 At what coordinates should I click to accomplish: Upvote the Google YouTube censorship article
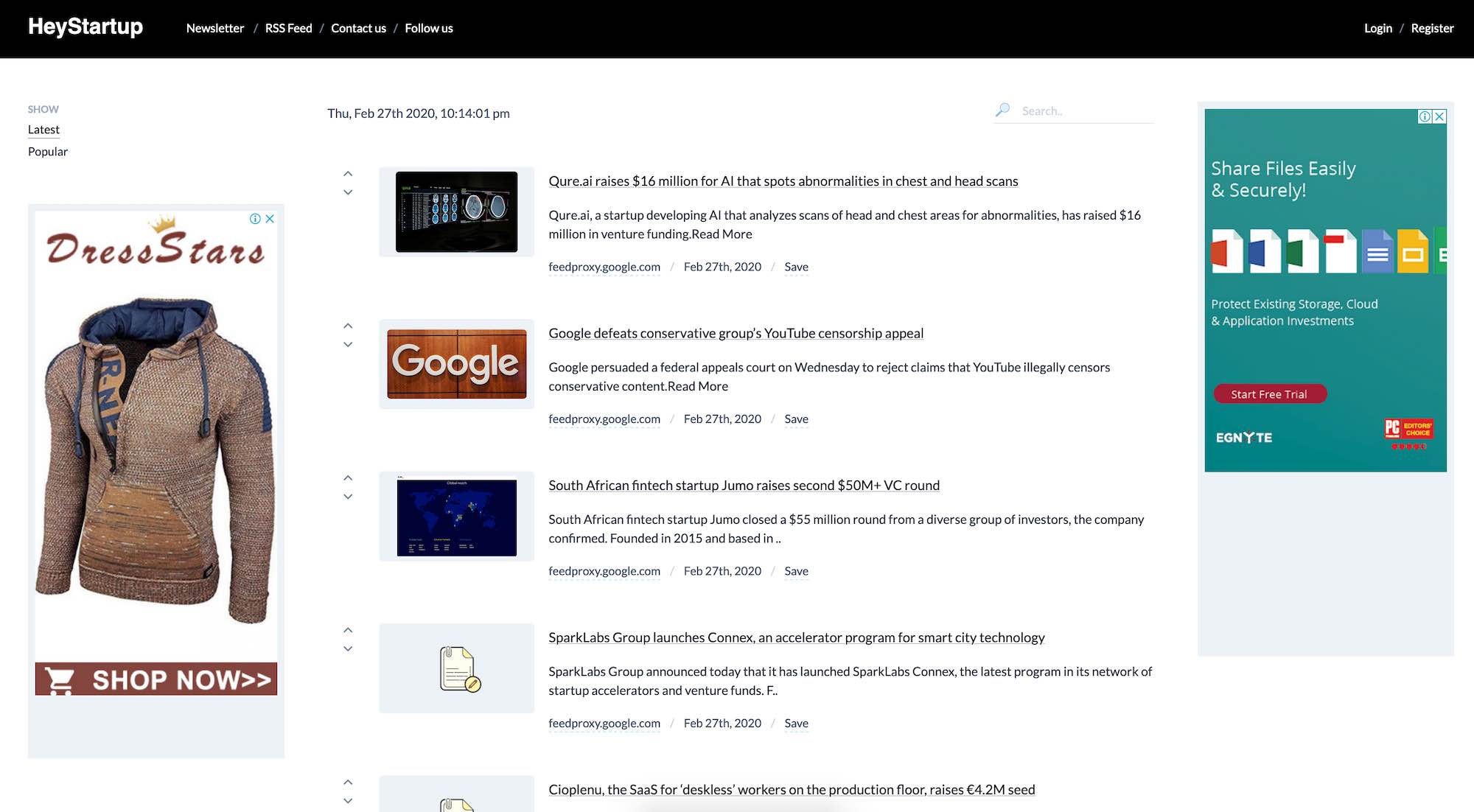point(348,326)
